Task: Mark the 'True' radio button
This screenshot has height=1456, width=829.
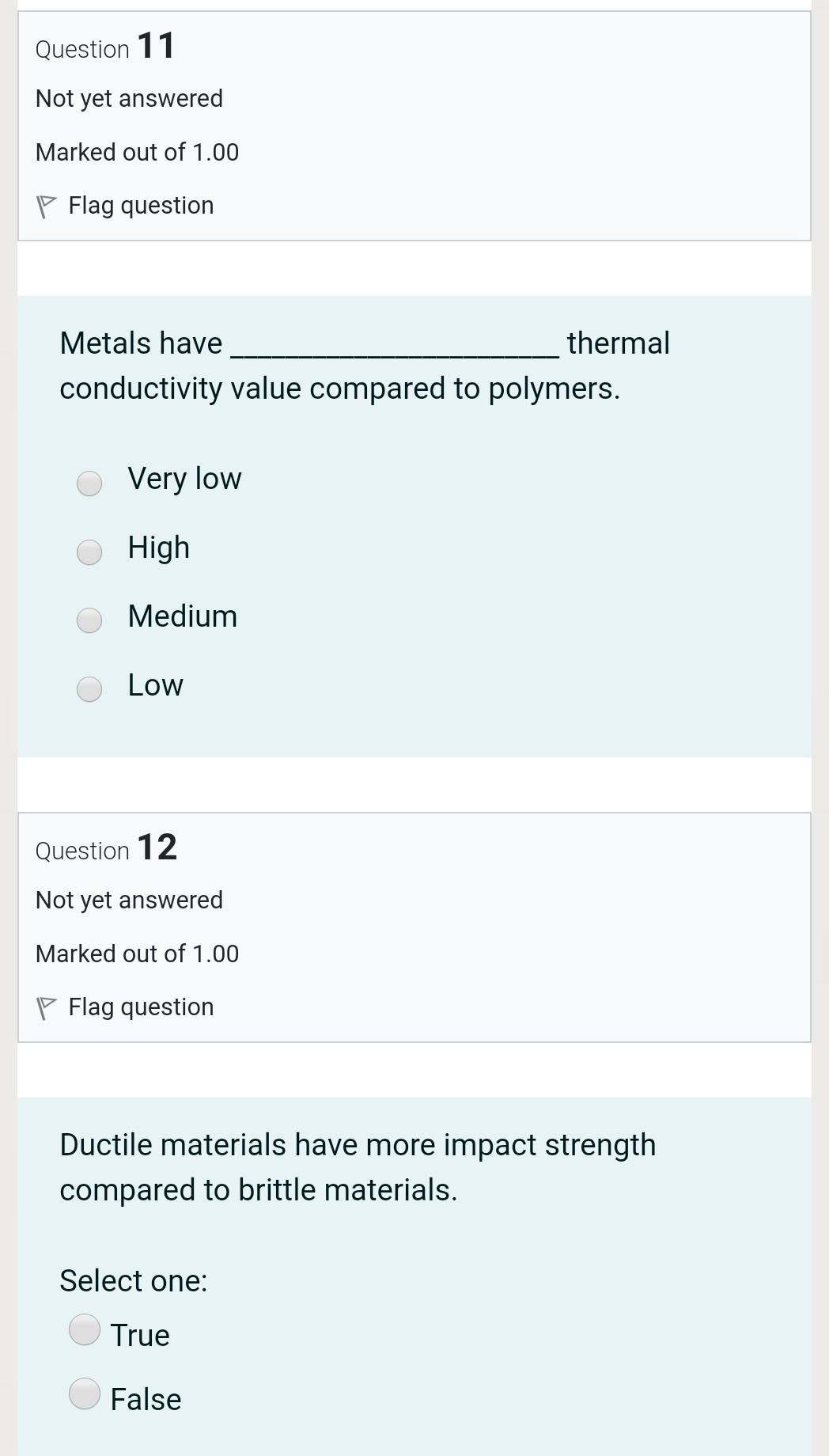Action: [85, 1329]
